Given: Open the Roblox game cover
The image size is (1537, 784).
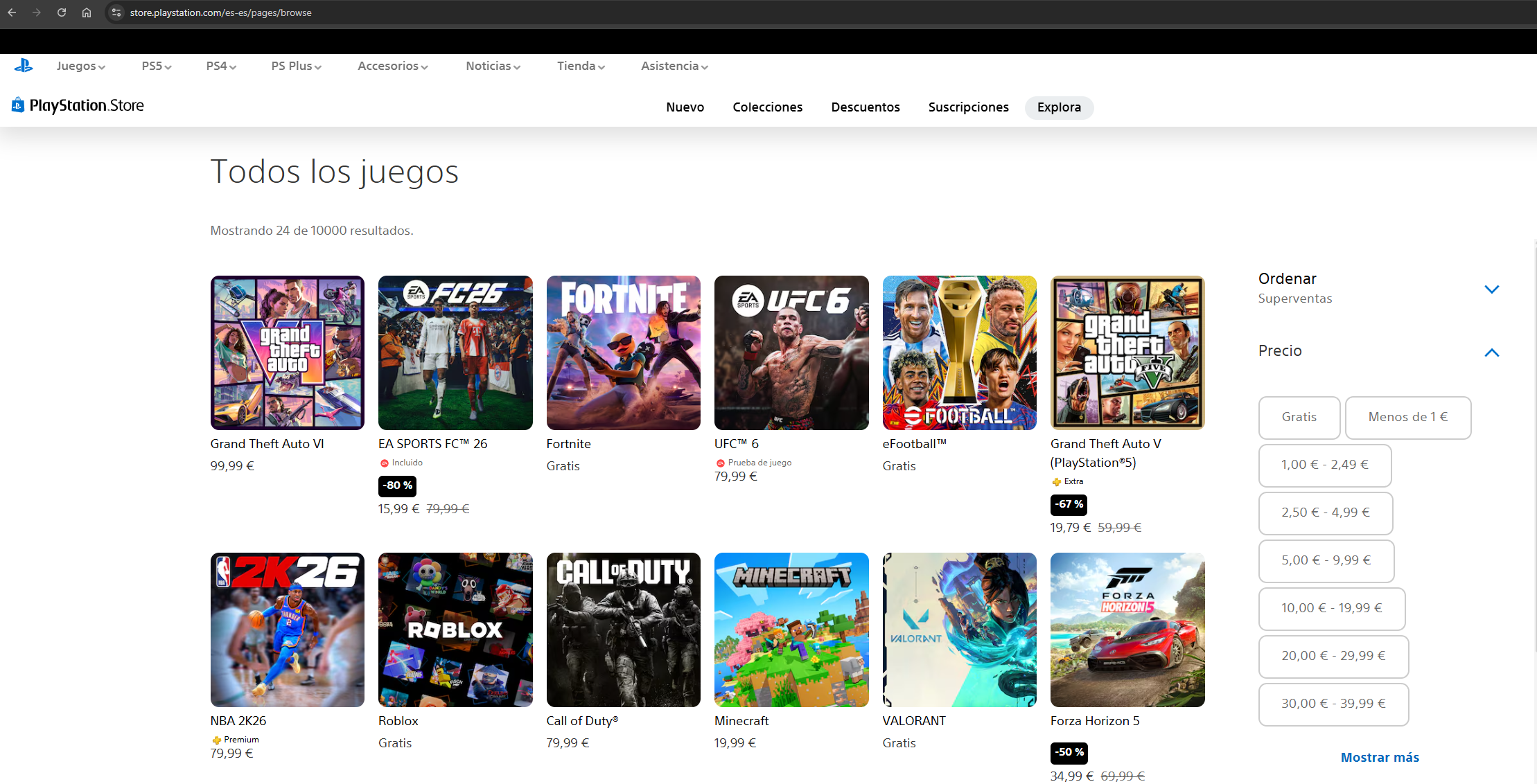Looking at the screenshot, I should click(455, 630).
